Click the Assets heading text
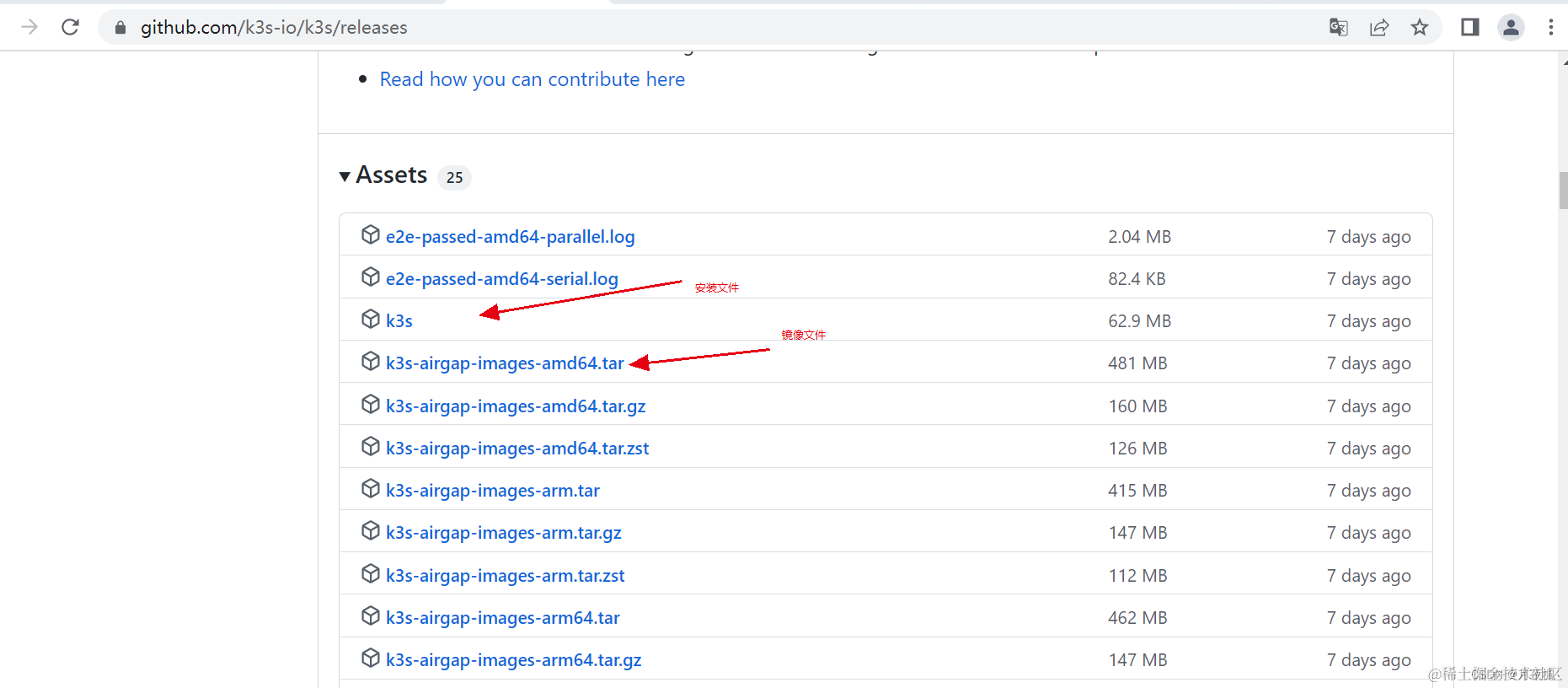The image size is (1568, 688). (392, 175)
